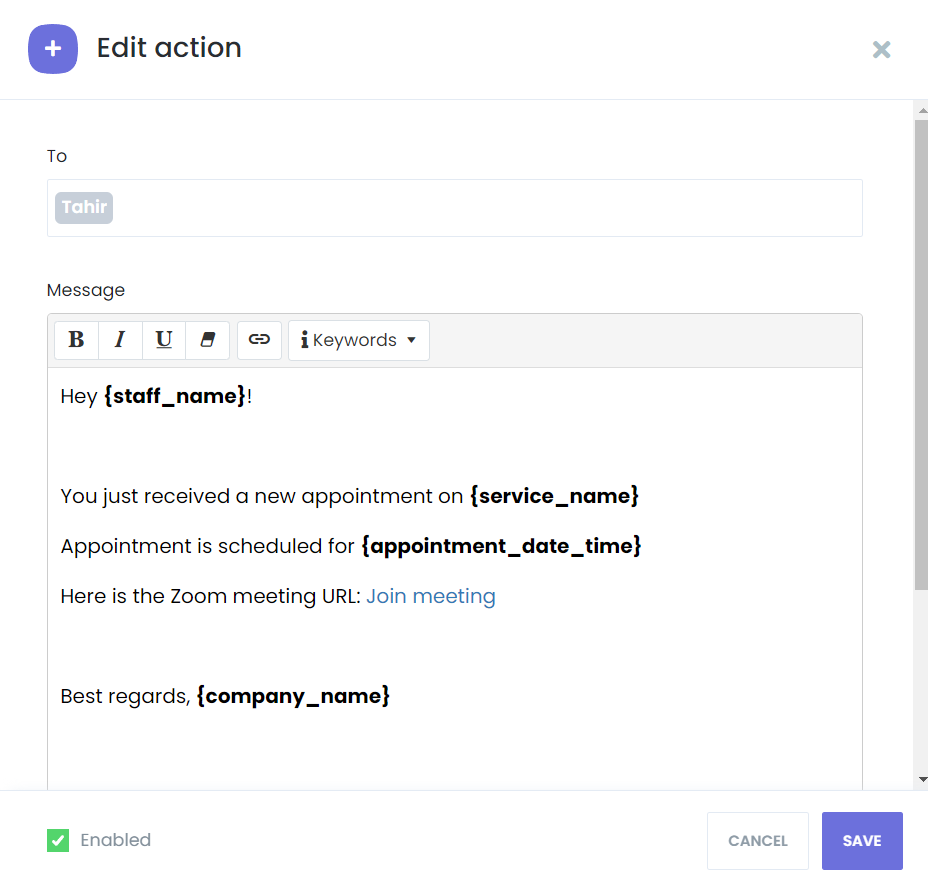Click the {service_name} keyword in message body
Viewport: 928px width, 884px height.
click(555, 496)
